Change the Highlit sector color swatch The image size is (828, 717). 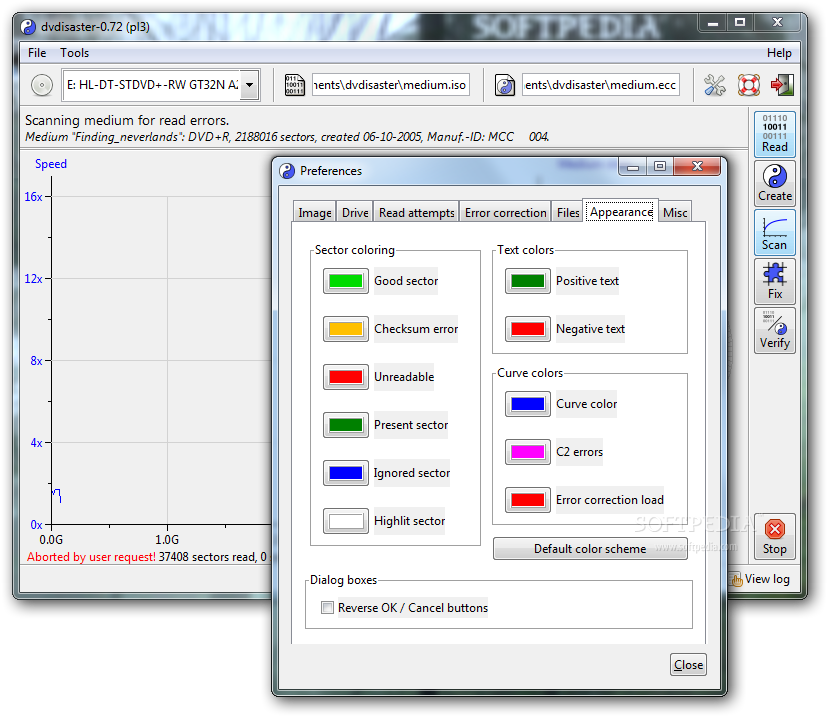(346, 521)
